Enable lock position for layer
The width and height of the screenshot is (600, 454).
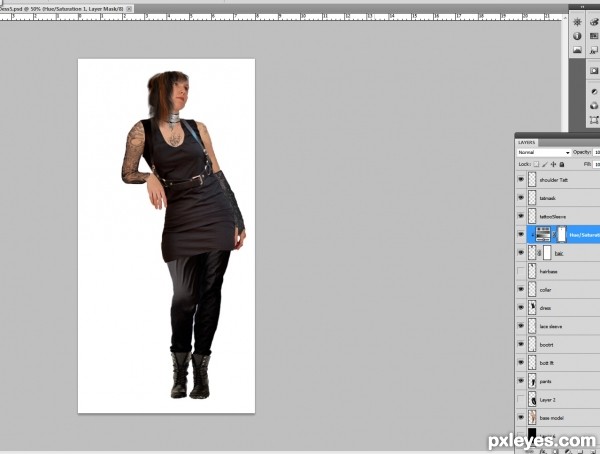coord(553,164)
